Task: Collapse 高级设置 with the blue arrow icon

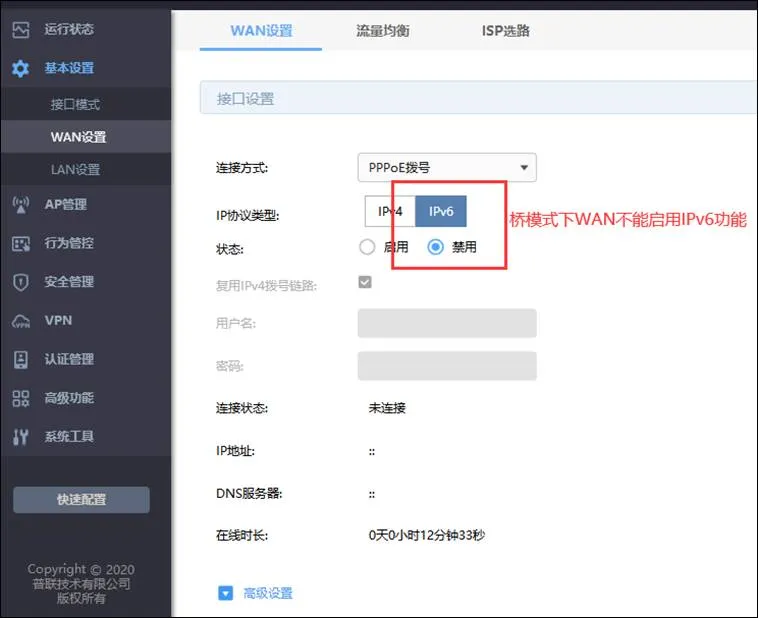Action: pyautogui.click(x=225, y=593)
